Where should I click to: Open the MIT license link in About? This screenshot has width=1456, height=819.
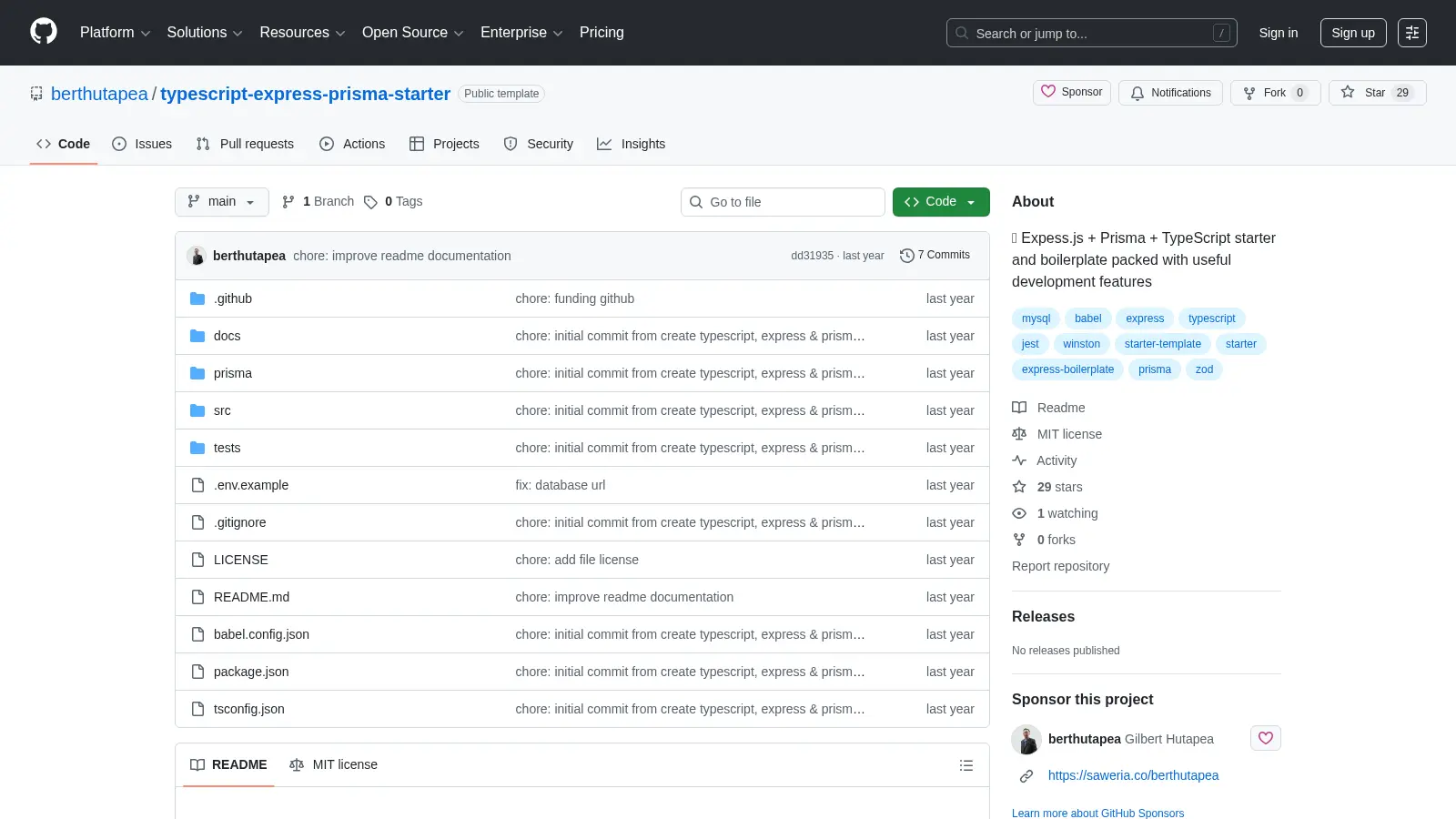[x=1057, y=434]
